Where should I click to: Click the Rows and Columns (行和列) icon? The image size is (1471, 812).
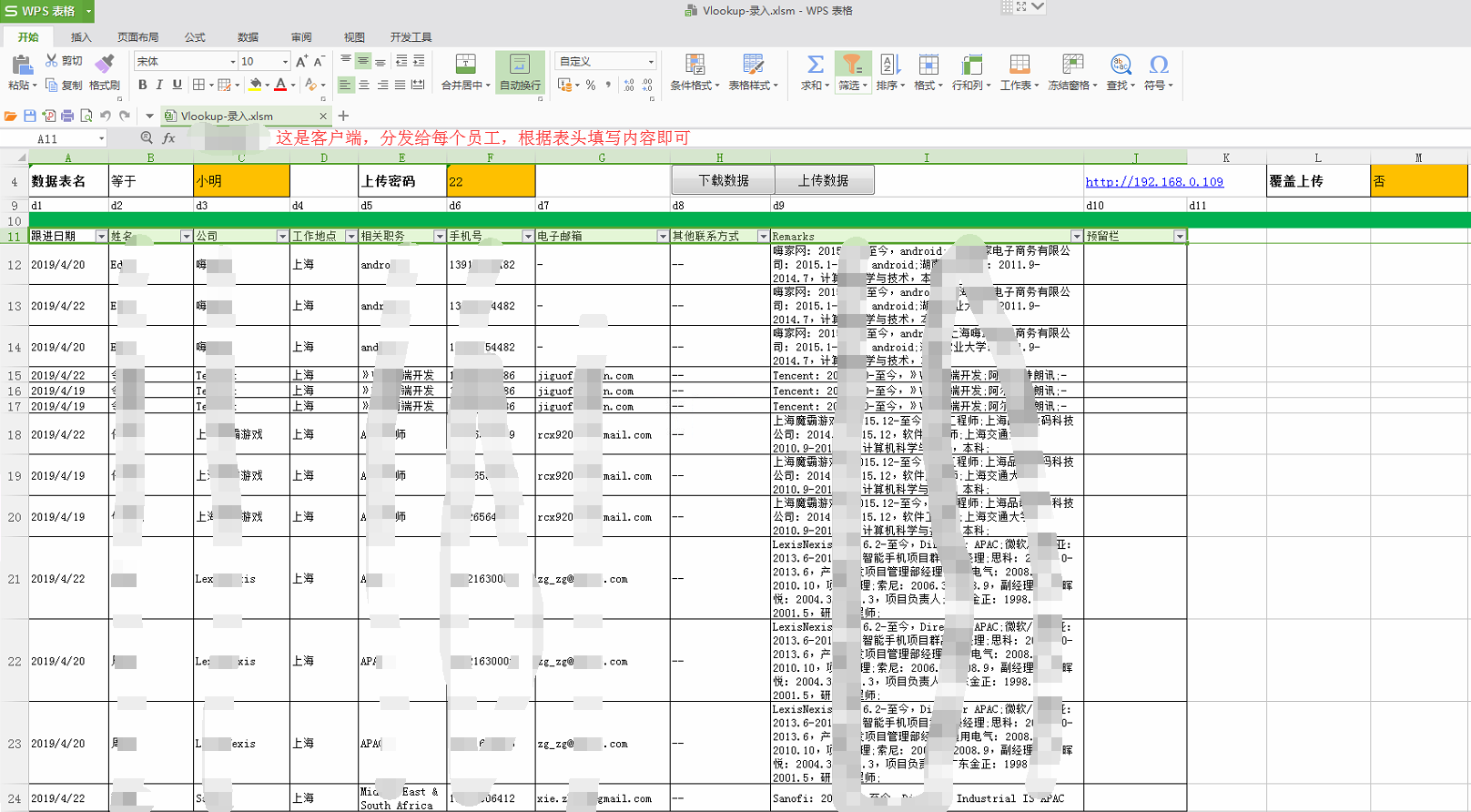tap(971, 64)
